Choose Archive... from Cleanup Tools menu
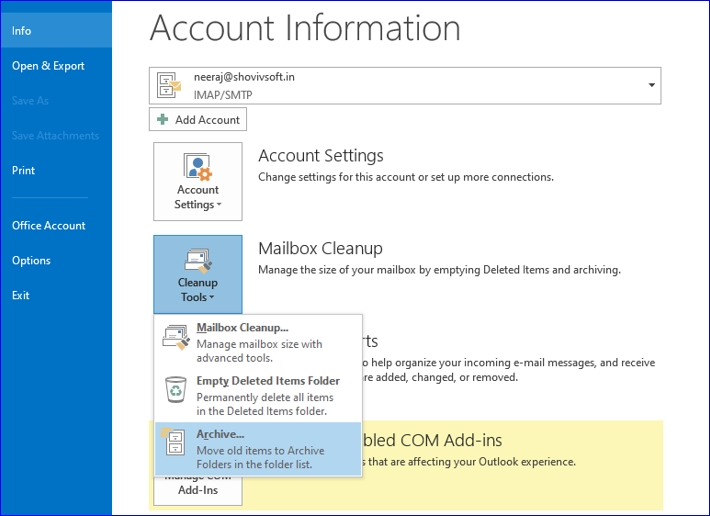This screenshot has height=516, width=710. (258, 449)
